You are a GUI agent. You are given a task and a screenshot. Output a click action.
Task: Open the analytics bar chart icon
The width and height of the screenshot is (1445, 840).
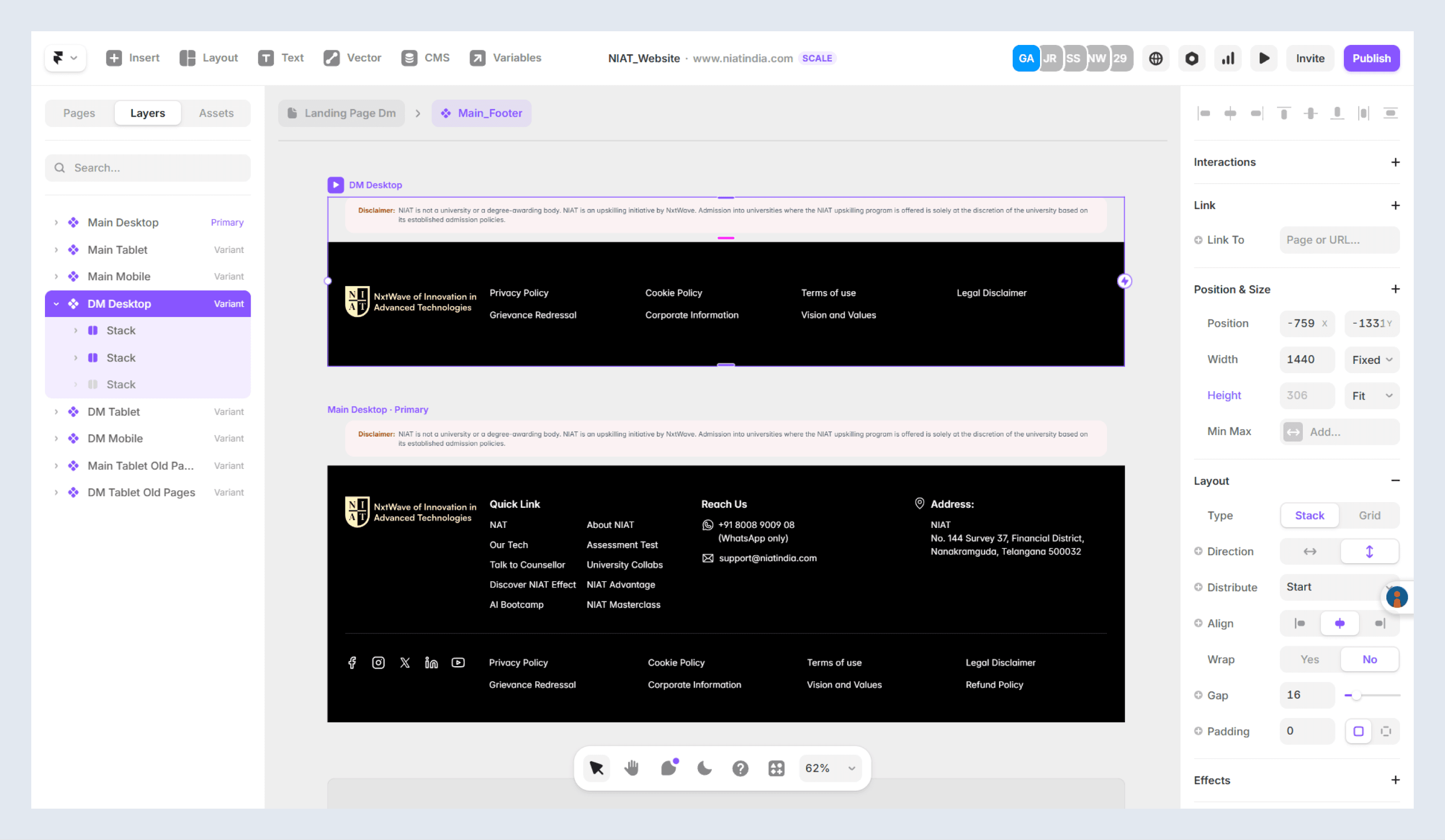(1228, 58)
